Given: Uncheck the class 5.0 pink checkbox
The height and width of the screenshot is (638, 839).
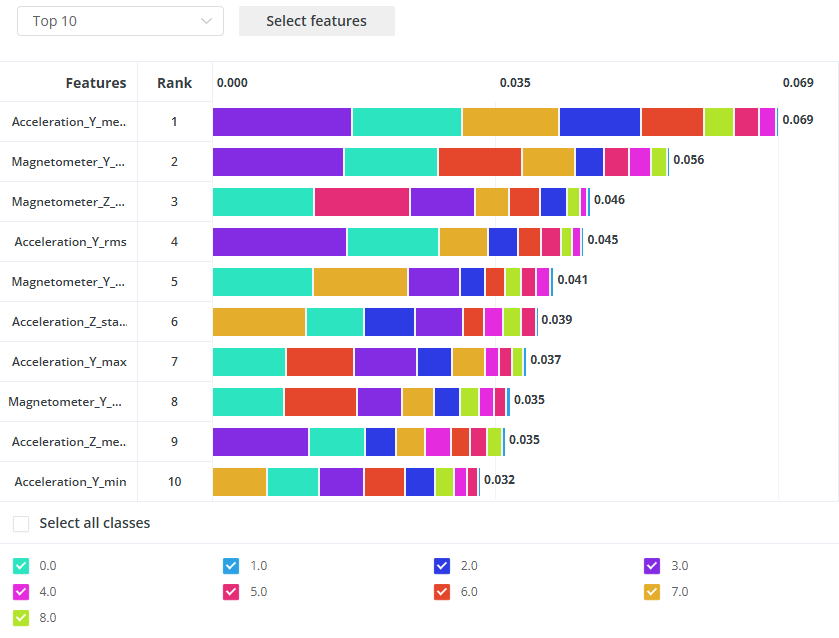Looking at the screenshot, I should pyautogui.click(x=231, y=592).
